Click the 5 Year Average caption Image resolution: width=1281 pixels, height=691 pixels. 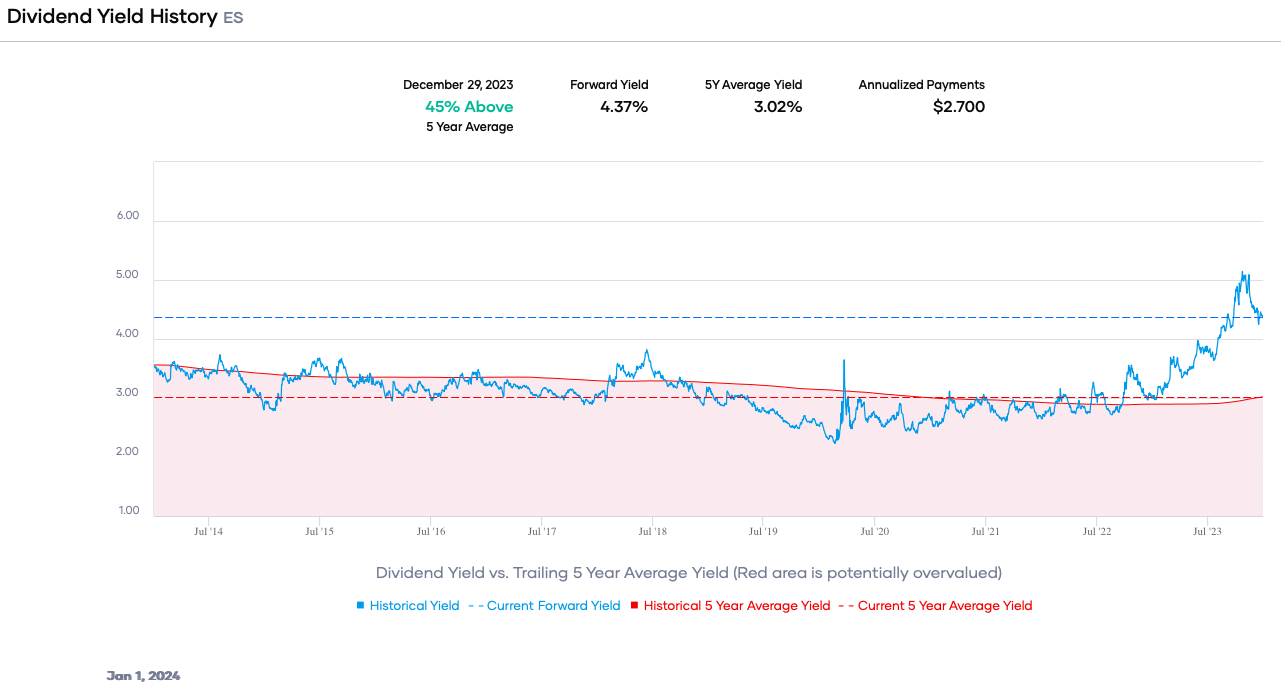[x=470, y=127]
